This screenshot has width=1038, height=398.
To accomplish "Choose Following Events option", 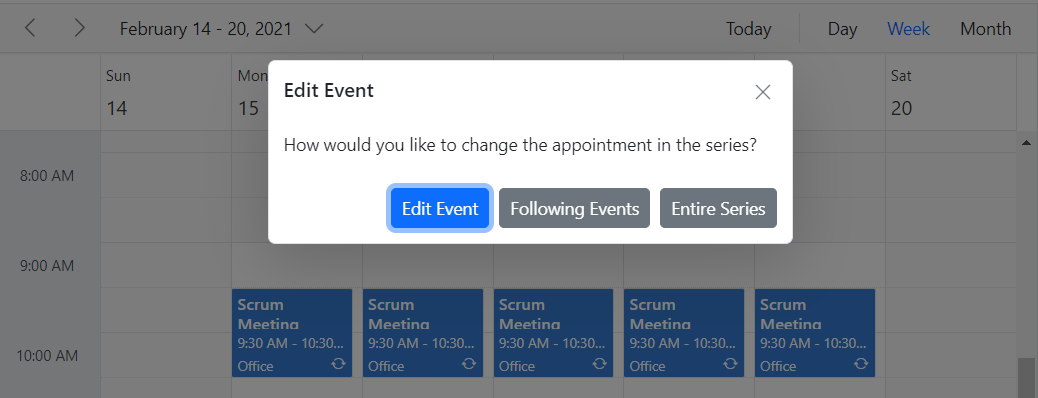I will coord(575,209).
